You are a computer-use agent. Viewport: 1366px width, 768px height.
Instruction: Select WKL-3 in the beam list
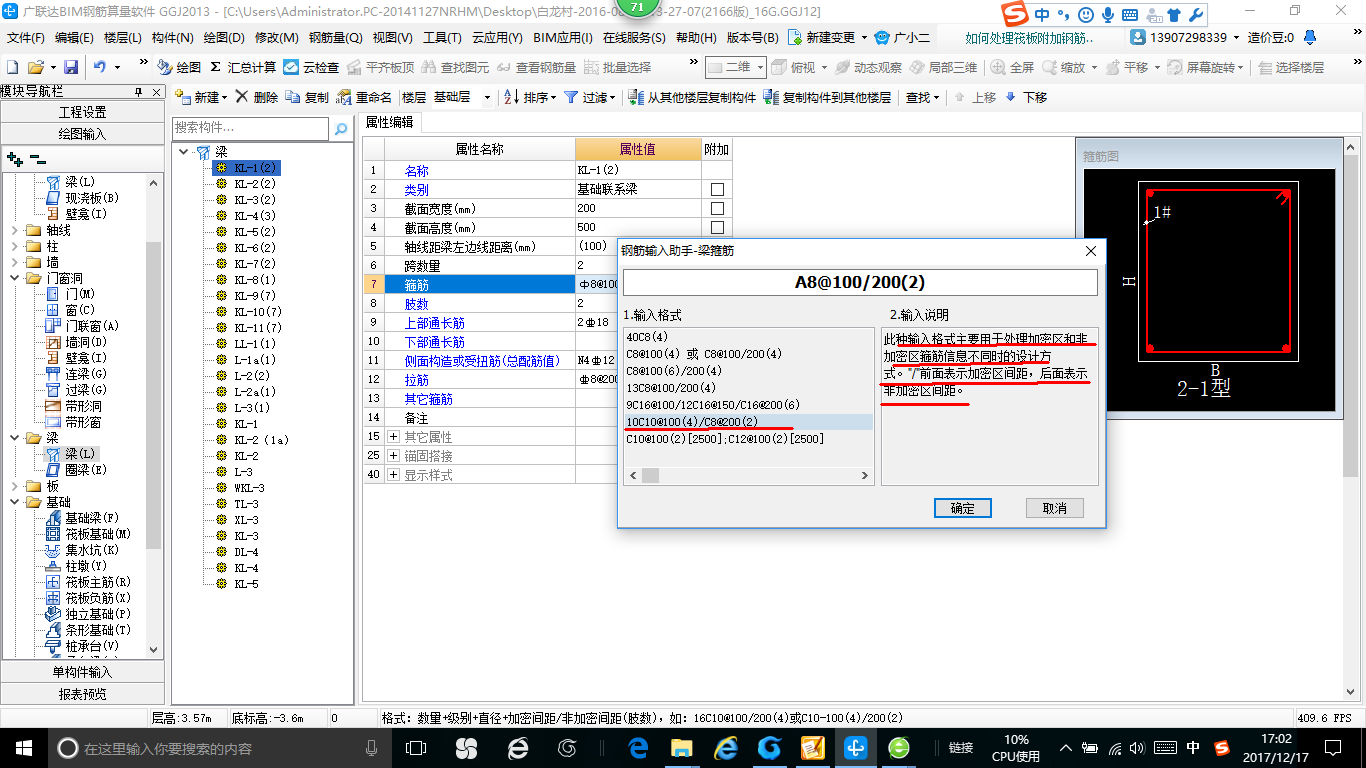tap(249, 488)
